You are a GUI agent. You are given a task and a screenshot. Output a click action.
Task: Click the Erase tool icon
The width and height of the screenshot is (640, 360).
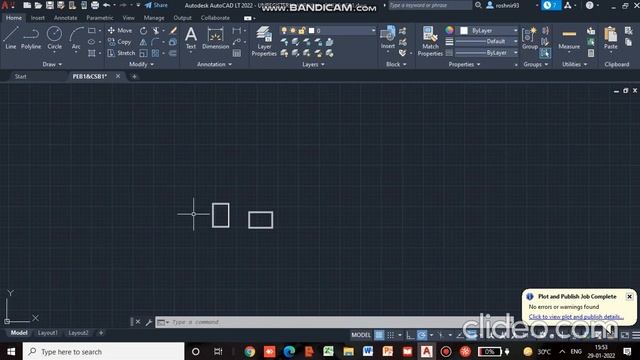[173, 31]
